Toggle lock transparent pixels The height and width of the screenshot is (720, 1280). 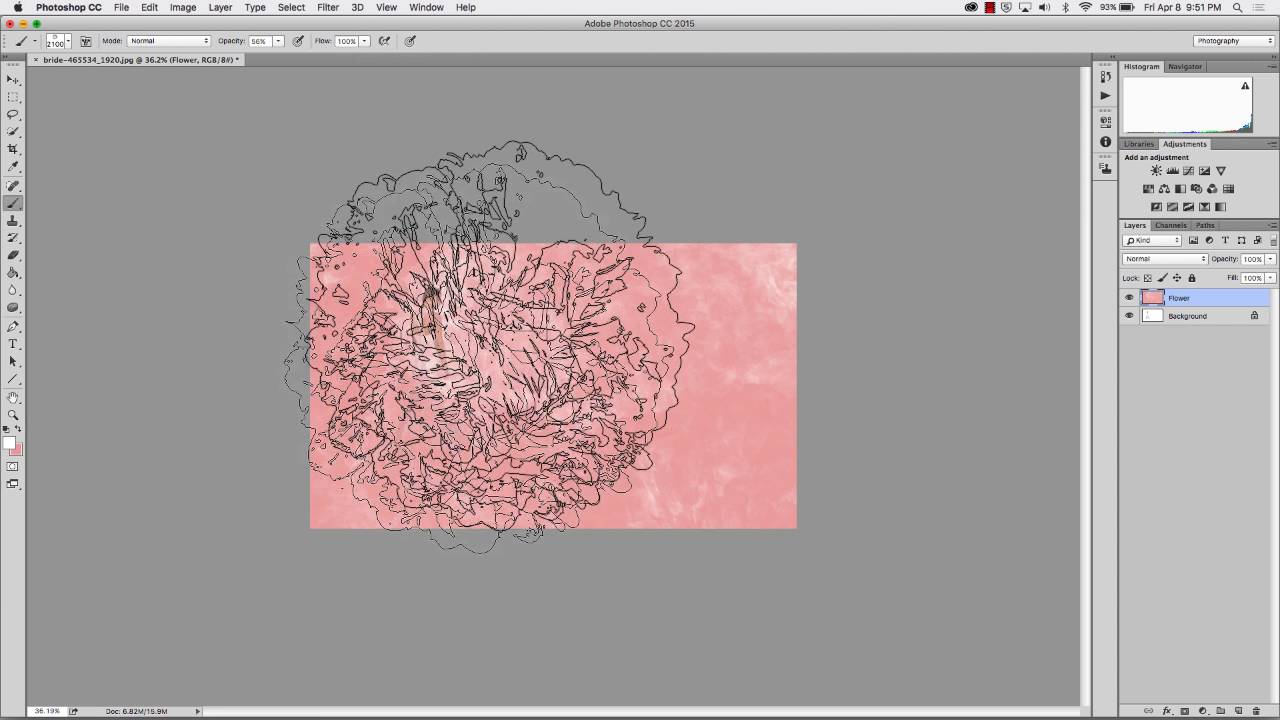(x=1148, y=278)
